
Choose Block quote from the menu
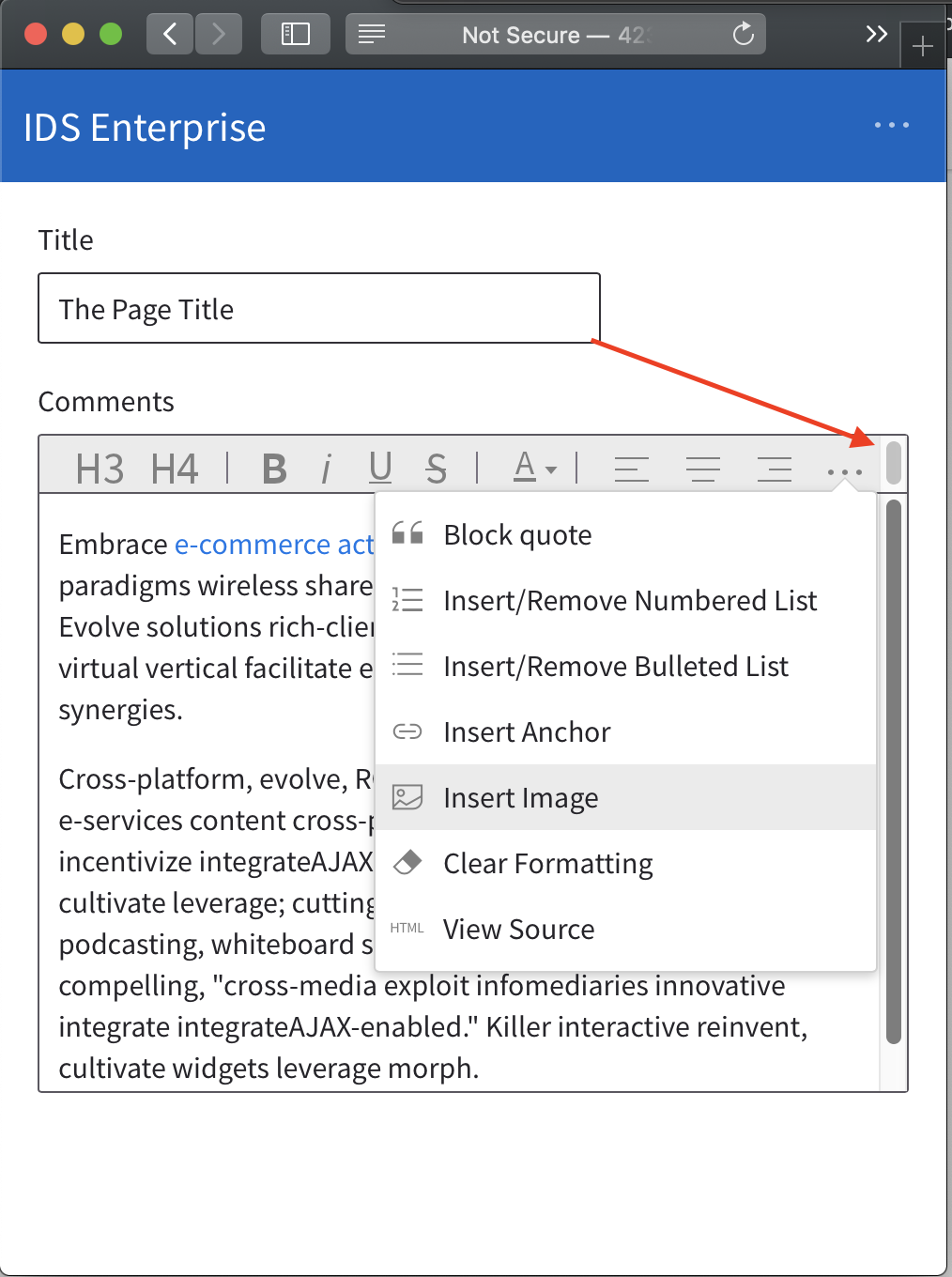click(x=625, y=534)
